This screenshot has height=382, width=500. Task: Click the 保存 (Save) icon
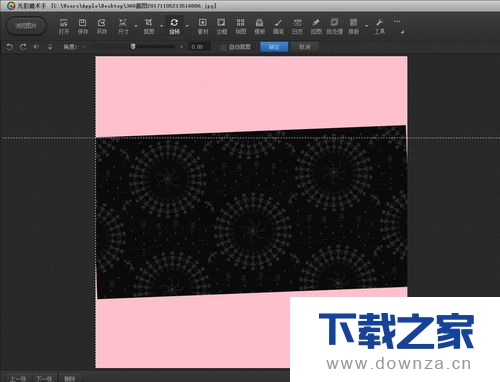83,27
